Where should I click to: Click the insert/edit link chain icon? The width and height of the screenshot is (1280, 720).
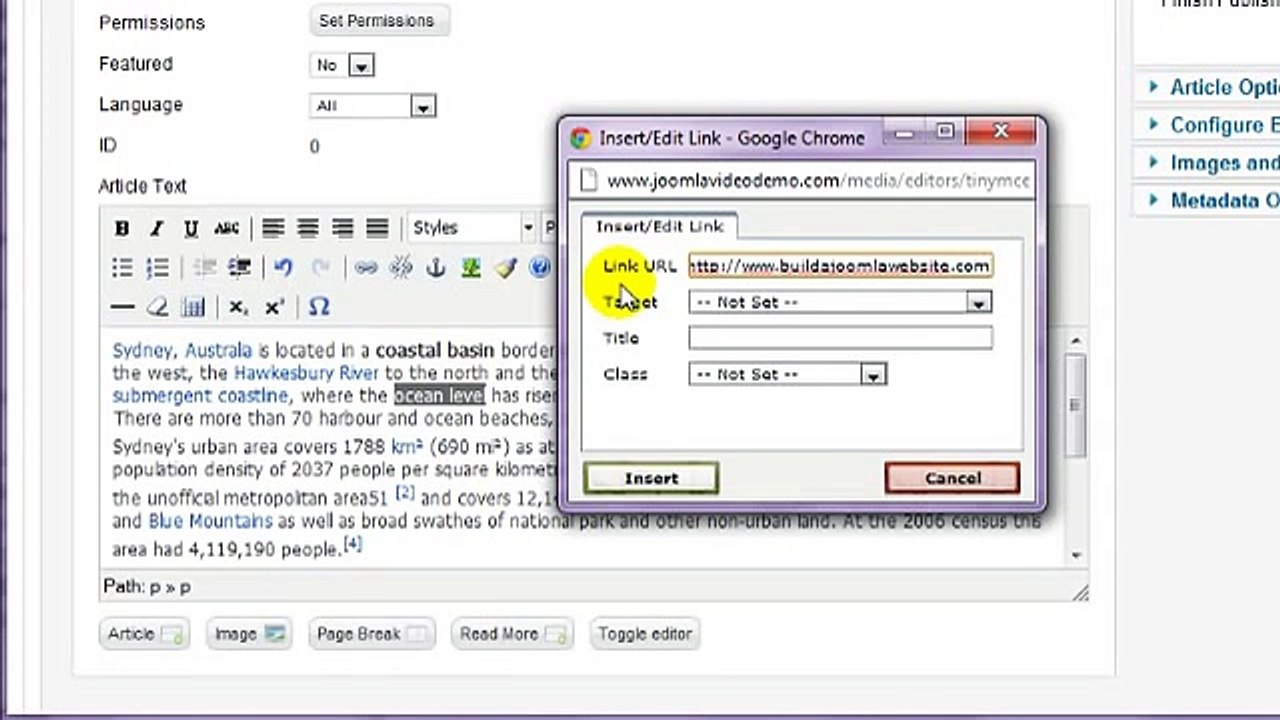tap(366, 268)
